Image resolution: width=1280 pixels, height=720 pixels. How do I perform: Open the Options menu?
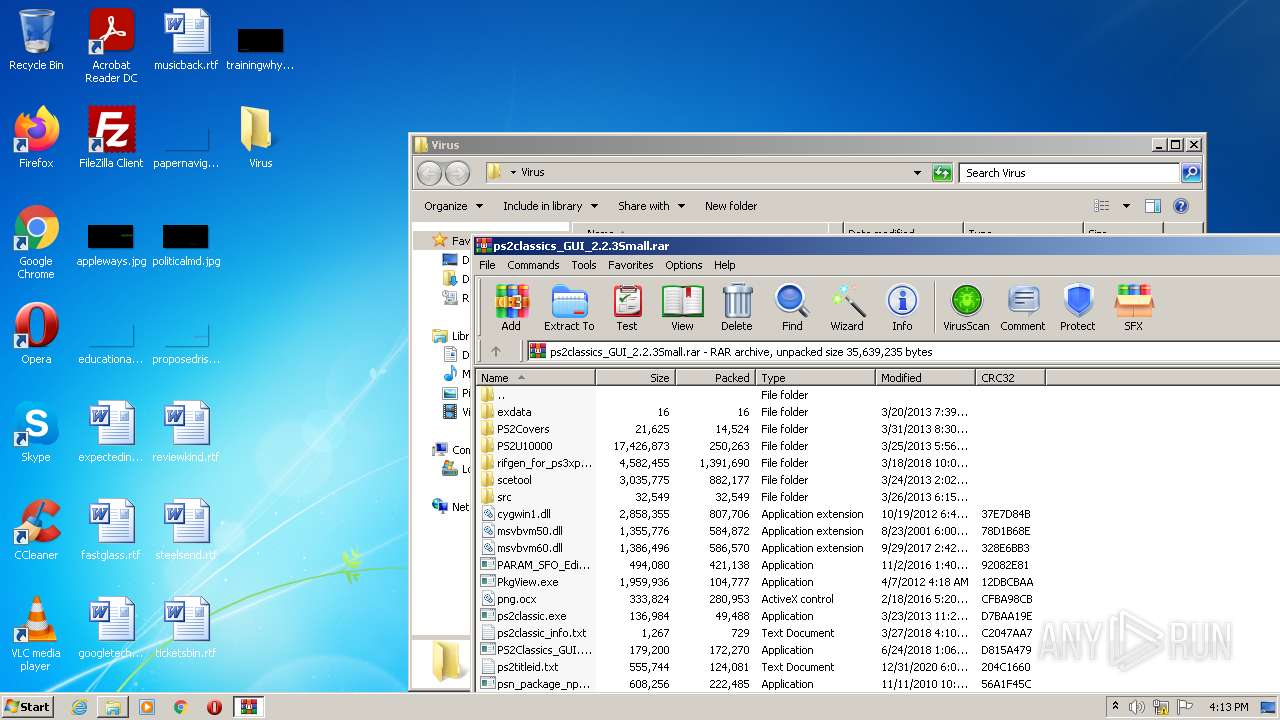[684, 265]
